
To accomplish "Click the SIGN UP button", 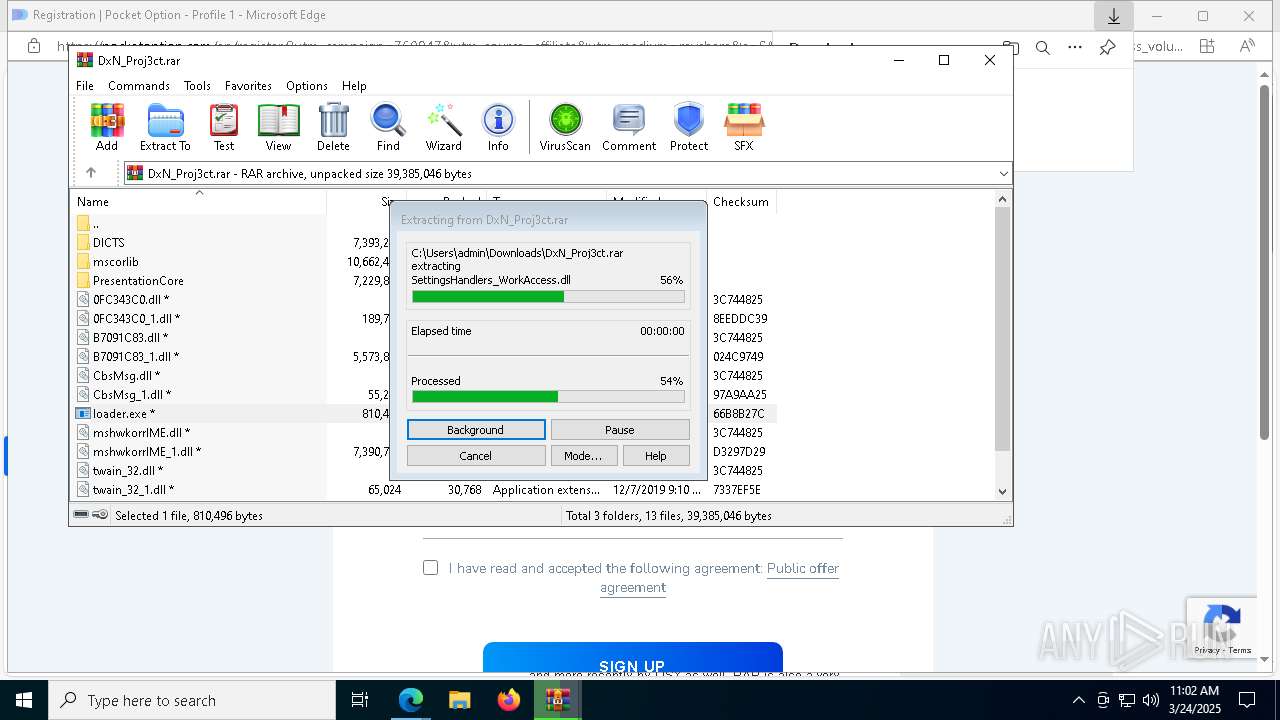I will (x=632, y=661).
